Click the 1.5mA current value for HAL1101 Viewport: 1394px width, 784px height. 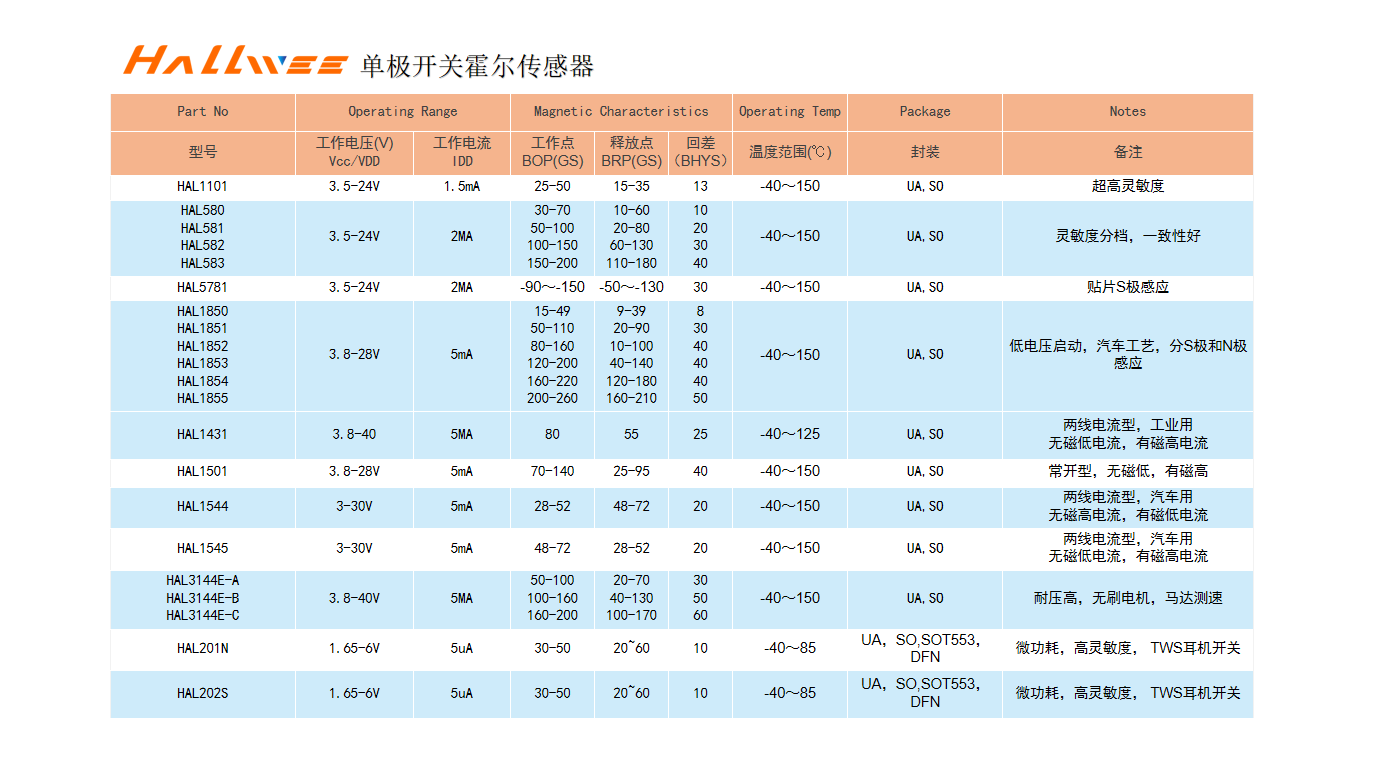(462, 187)
